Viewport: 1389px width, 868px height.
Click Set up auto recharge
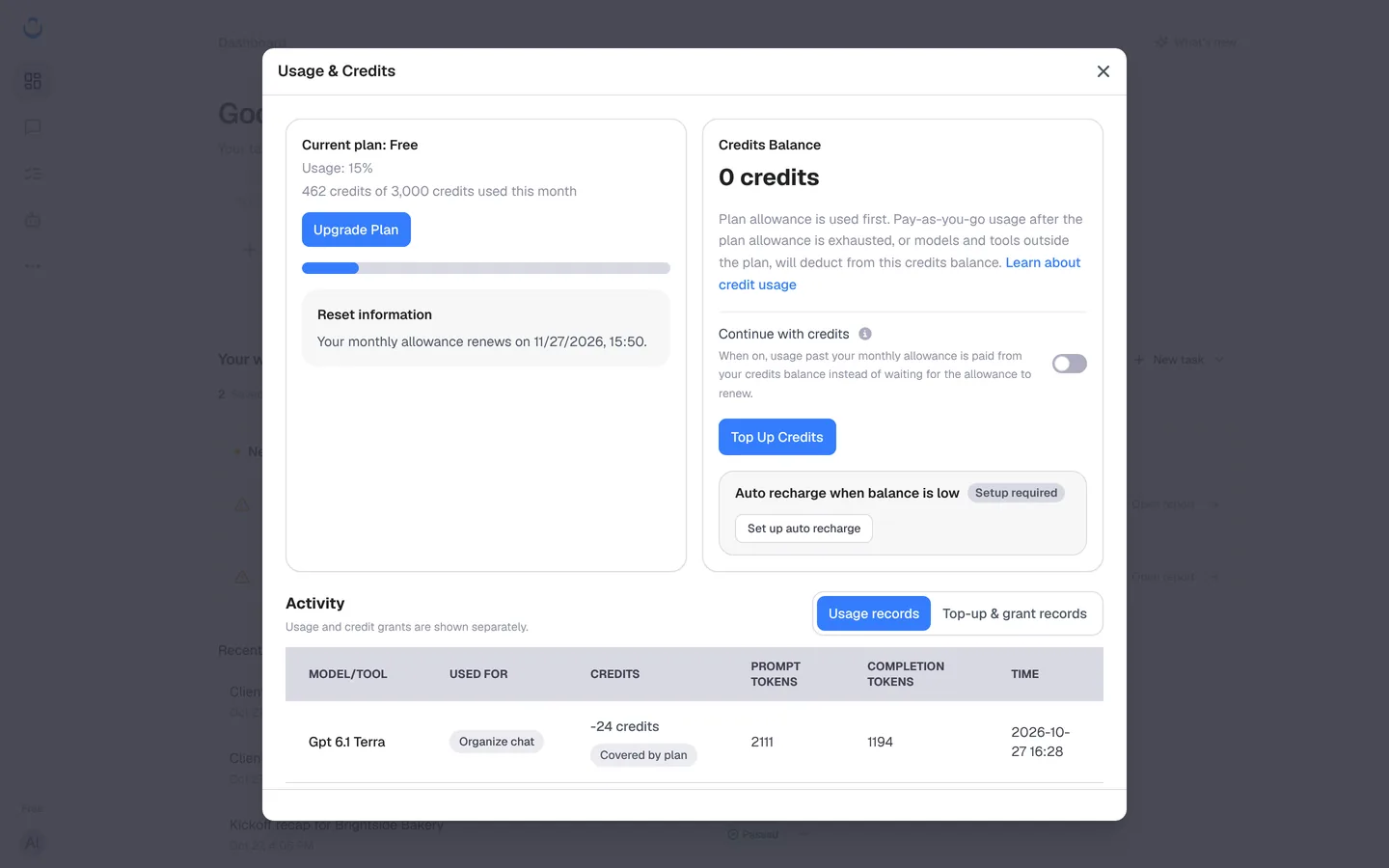point(803,529)
